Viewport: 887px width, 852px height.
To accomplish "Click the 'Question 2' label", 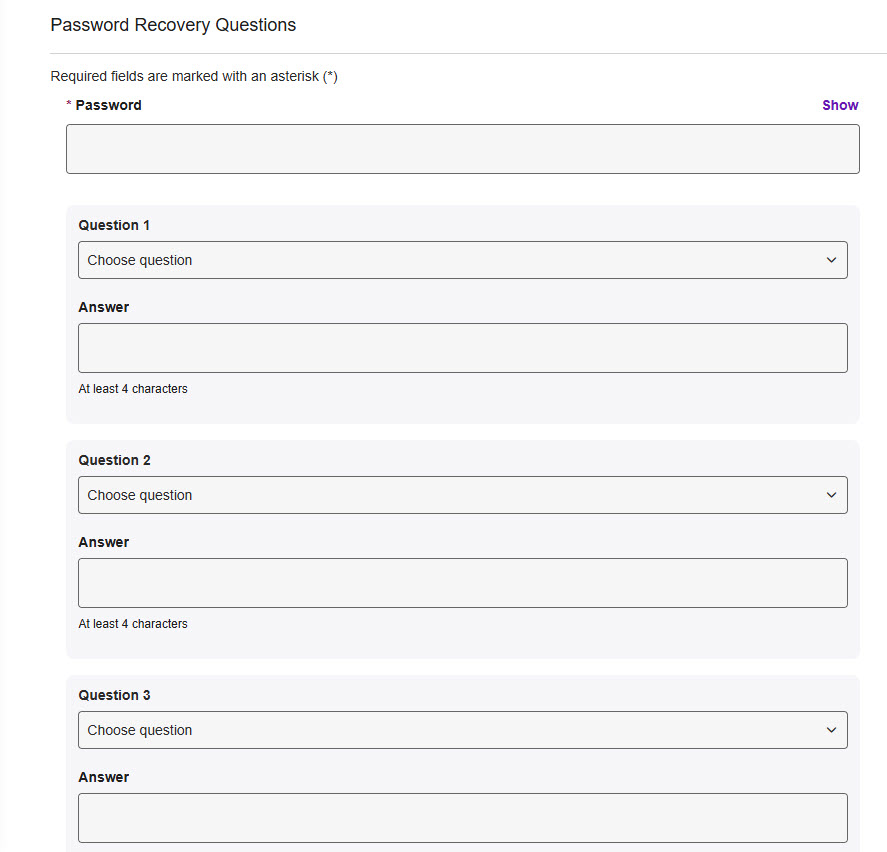I will coord(114,460).
